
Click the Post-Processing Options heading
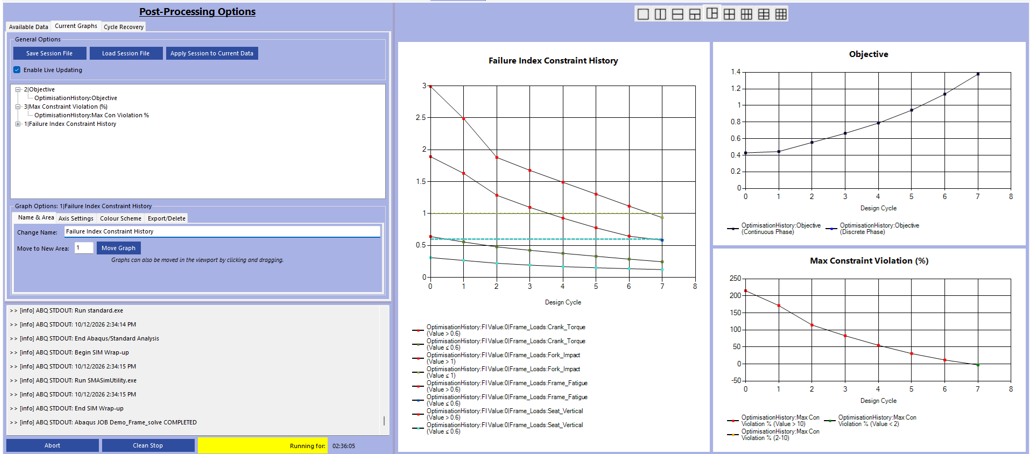point(197,12)
